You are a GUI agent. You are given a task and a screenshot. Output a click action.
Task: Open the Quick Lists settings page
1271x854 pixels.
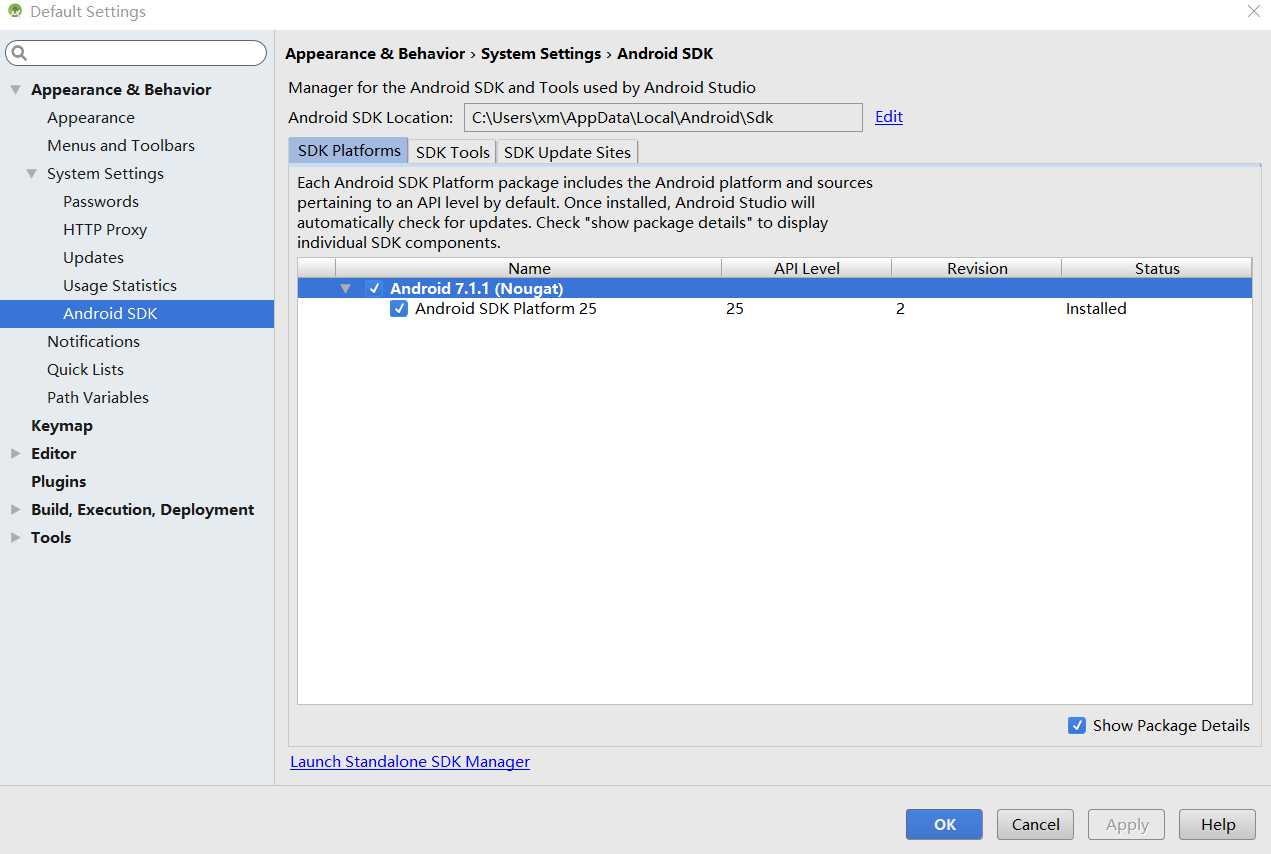click(85, 369)
